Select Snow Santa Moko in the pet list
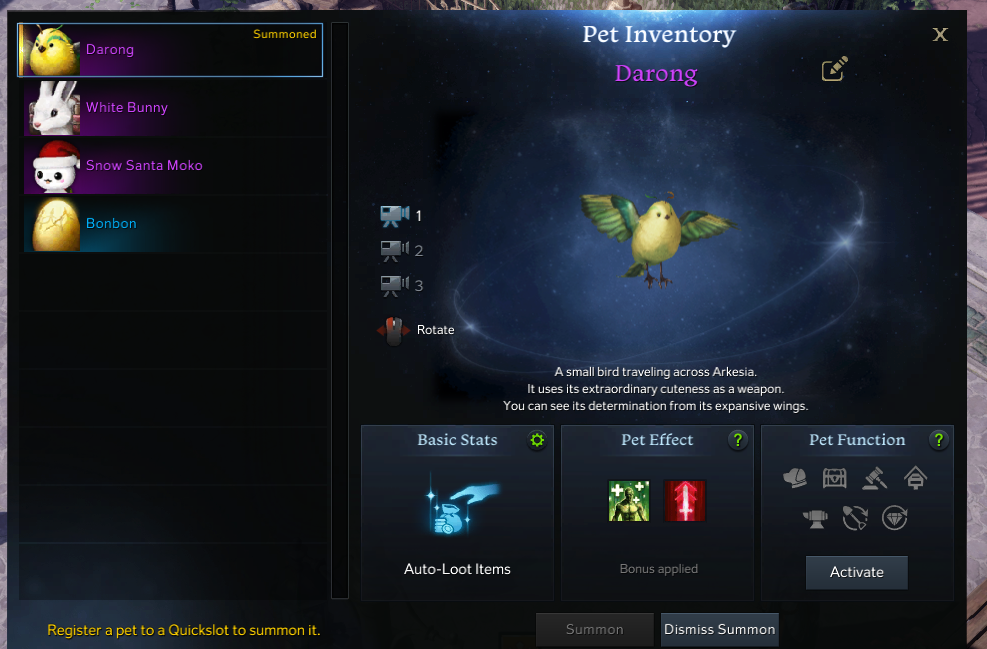Screen dimensions: 987x649 point(174,166)
